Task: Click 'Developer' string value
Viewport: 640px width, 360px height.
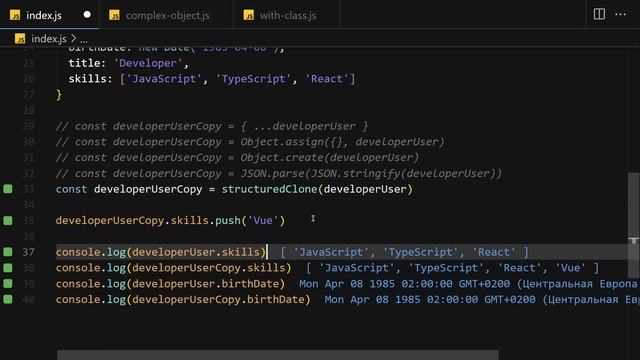Action: click(148, 63)
